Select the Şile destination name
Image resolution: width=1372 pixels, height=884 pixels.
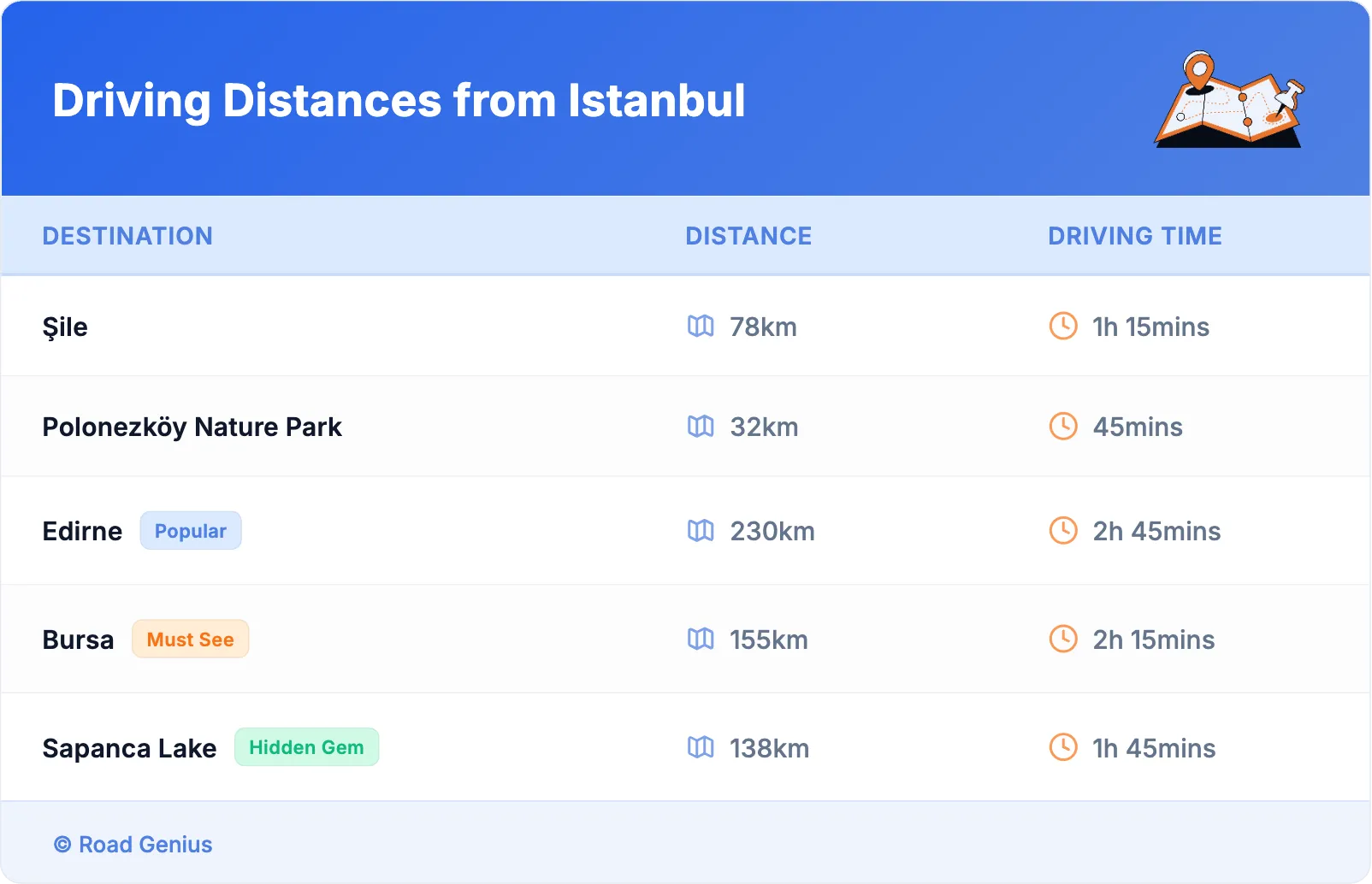point(65,327)
